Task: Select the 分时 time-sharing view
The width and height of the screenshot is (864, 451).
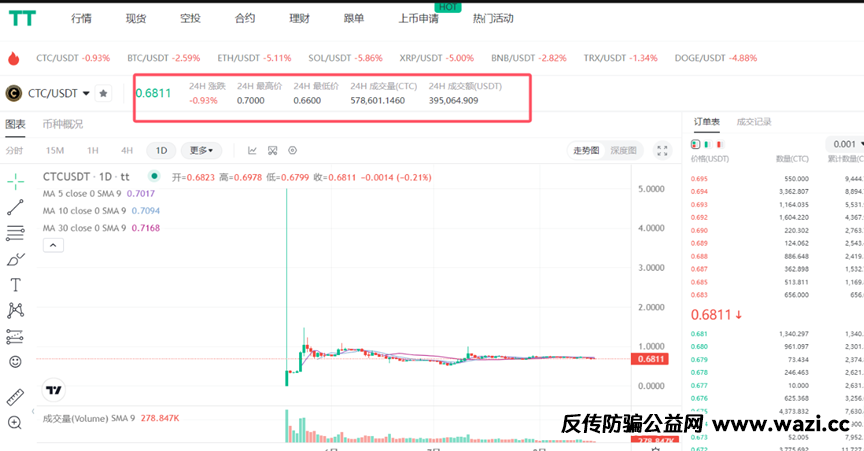Action: 14,151
